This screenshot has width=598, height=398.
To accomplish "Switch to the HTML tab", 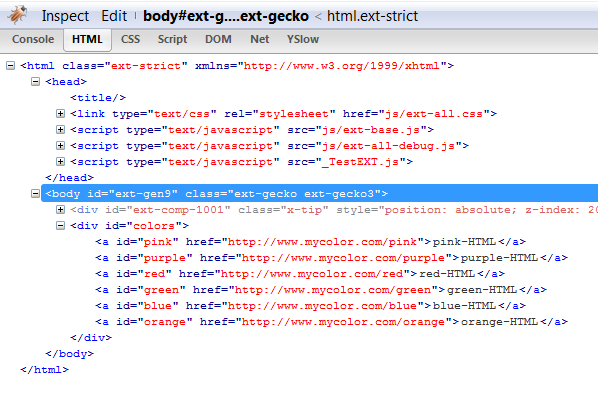I will coord(87,39).
